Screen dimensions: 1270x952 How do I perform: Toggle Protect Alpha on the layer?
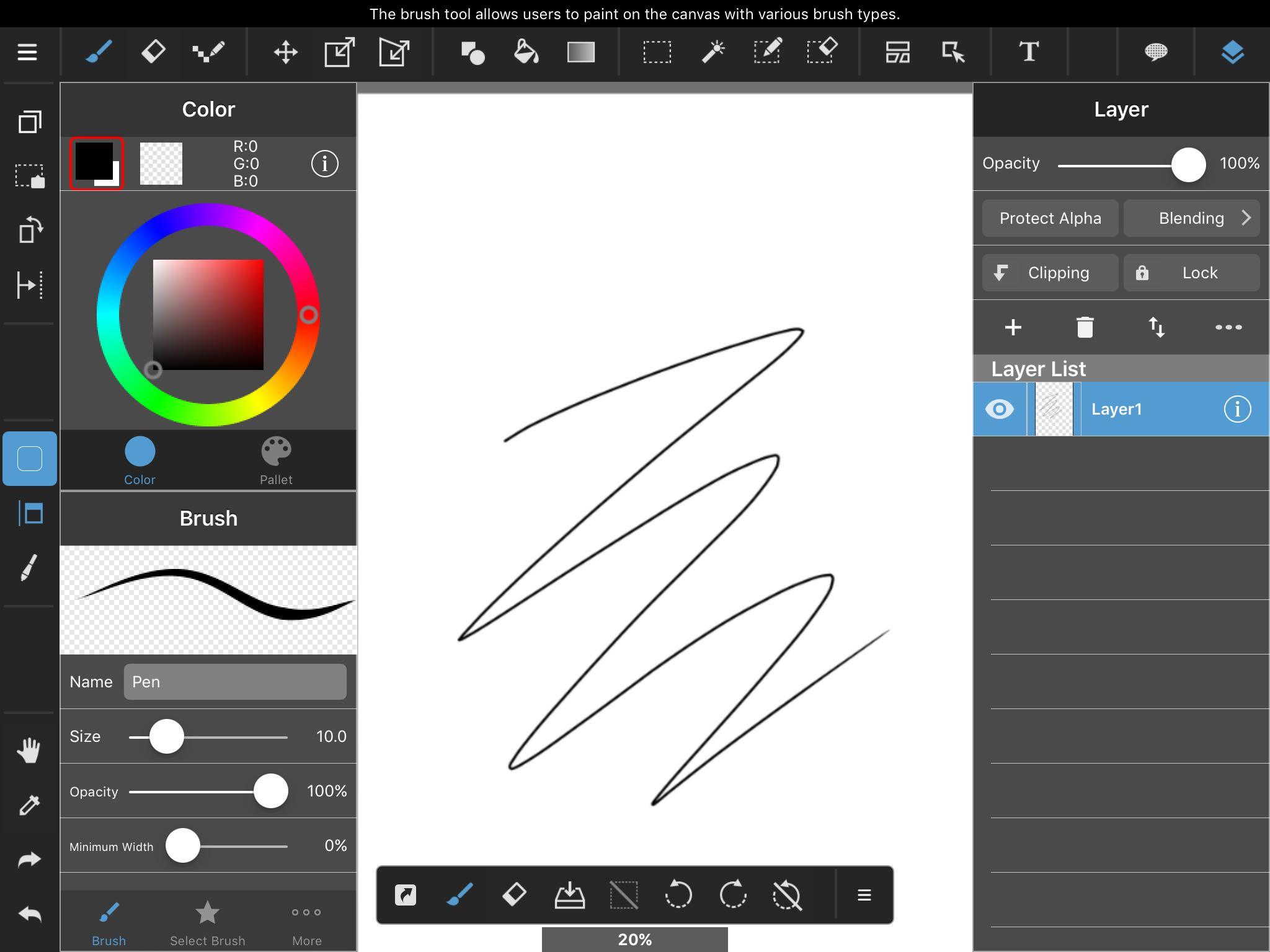pyautogui.click(x=1050, y=218)
